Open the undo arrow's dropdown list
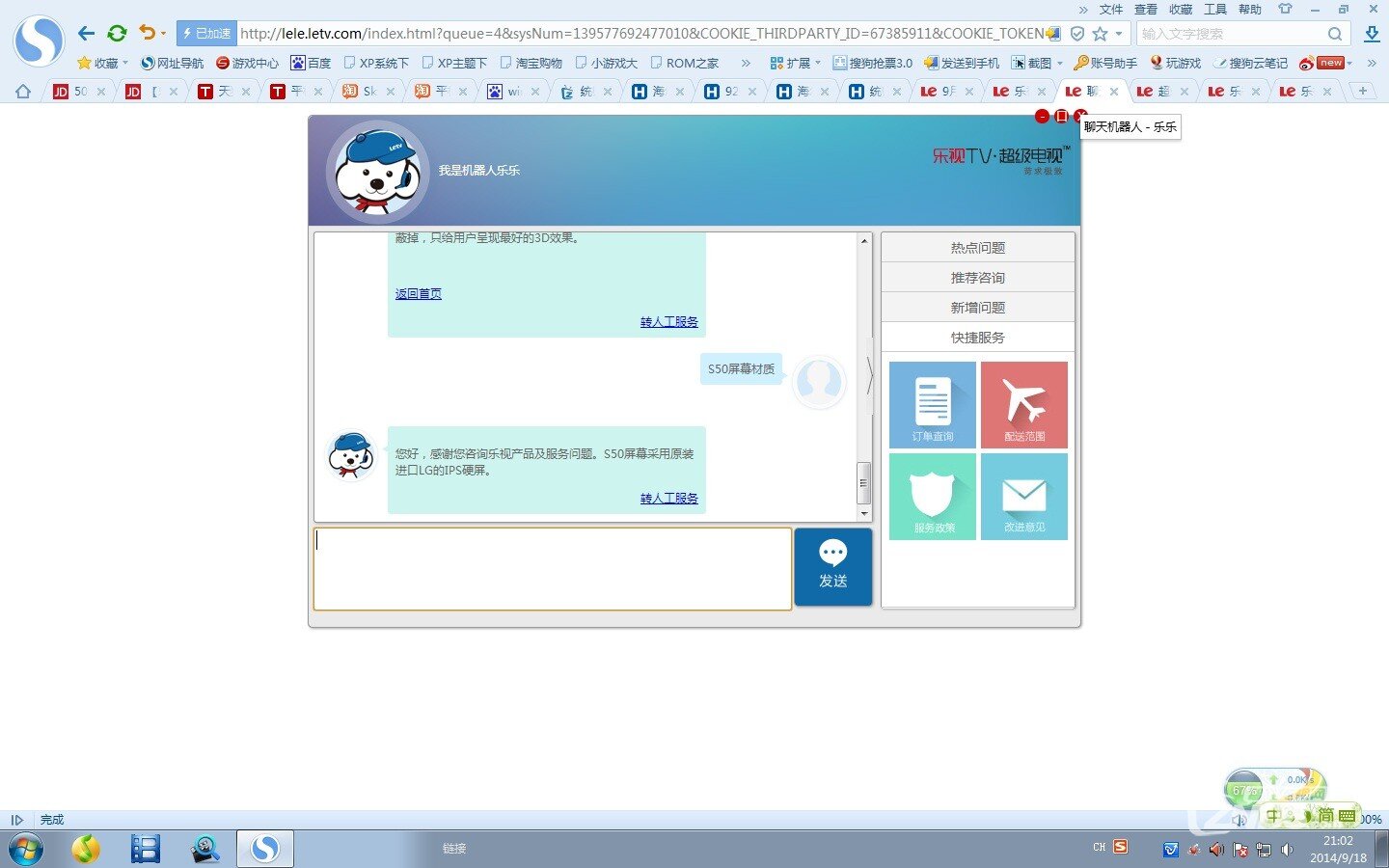This screenshot has width=1389, height=868. 163,33
